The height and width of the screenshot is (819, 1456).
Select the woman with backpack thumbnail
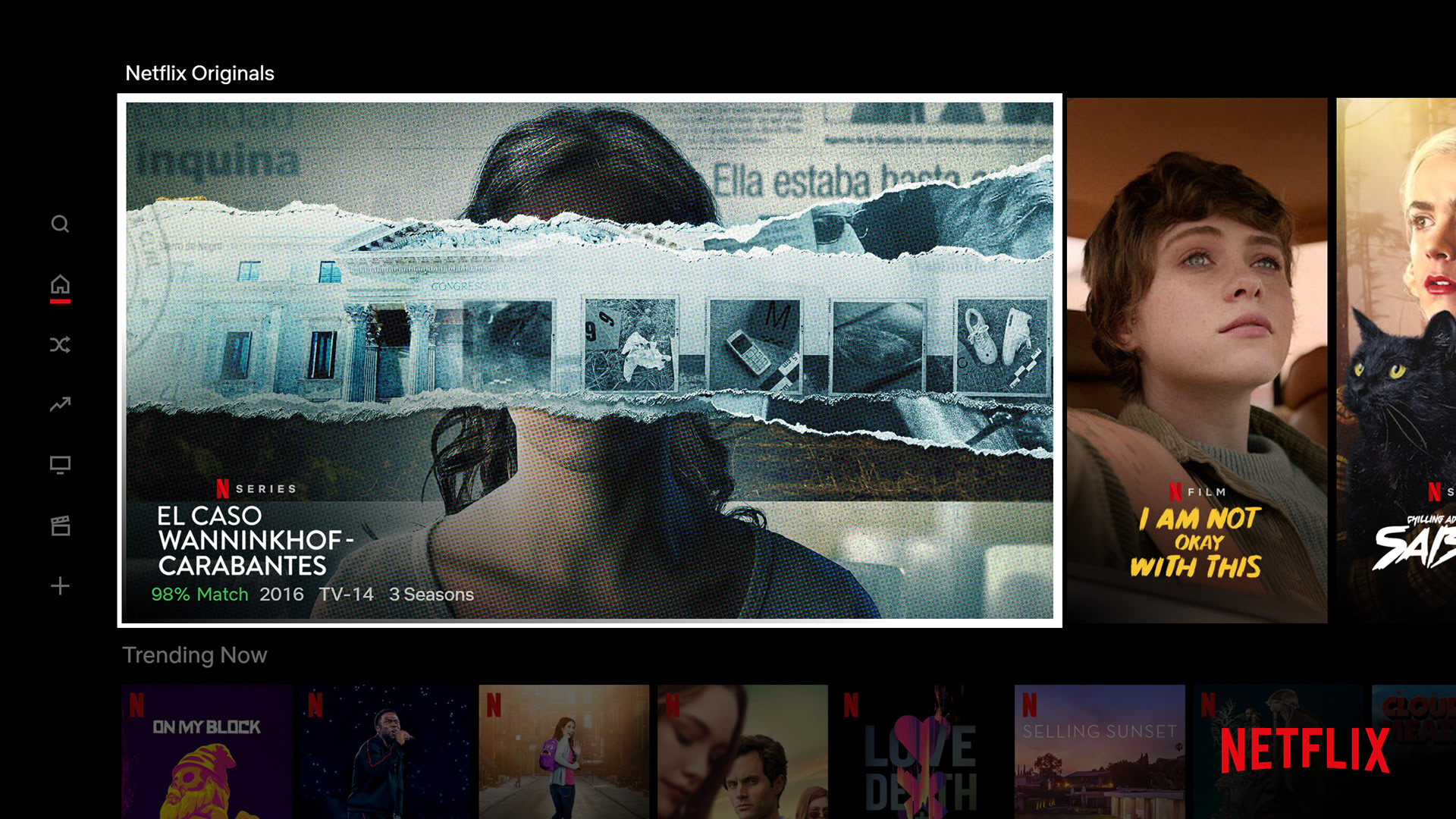pos(563,751)
